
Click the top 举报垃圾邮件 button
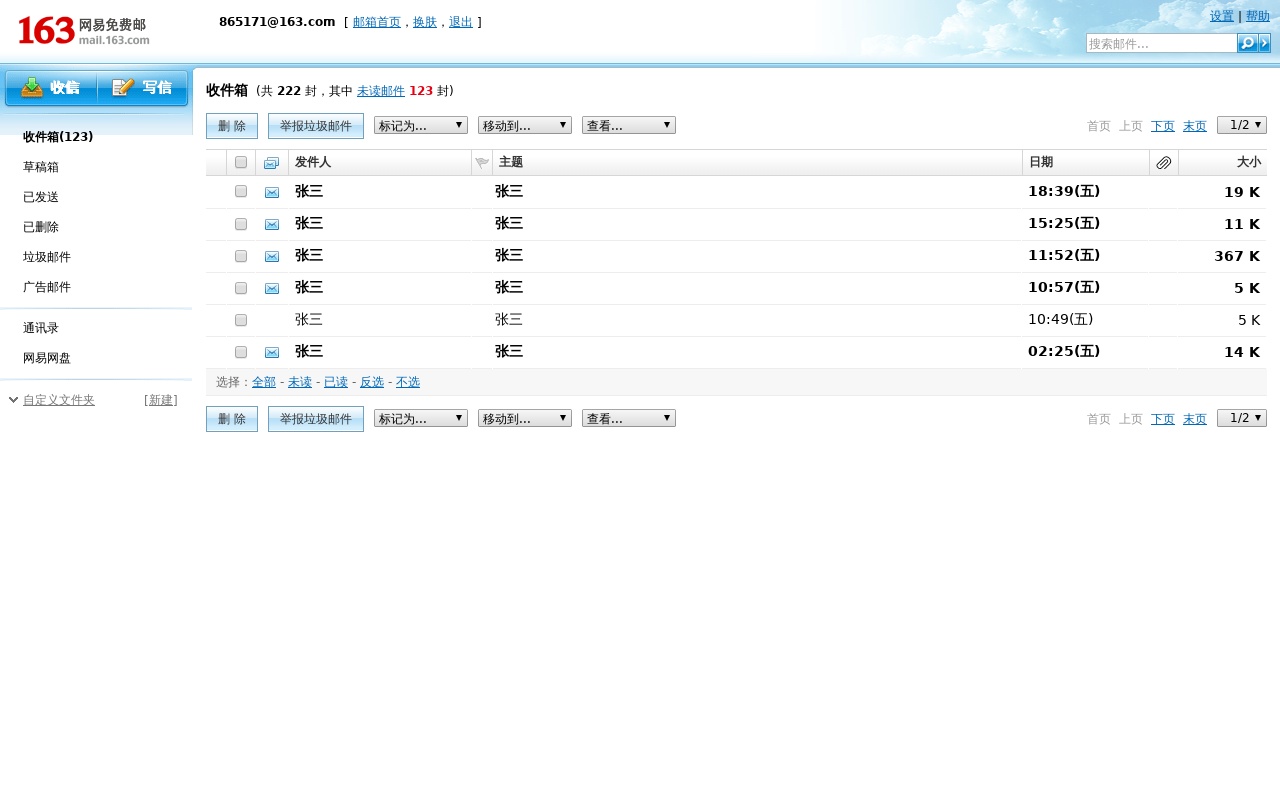[x=316, y=126]
